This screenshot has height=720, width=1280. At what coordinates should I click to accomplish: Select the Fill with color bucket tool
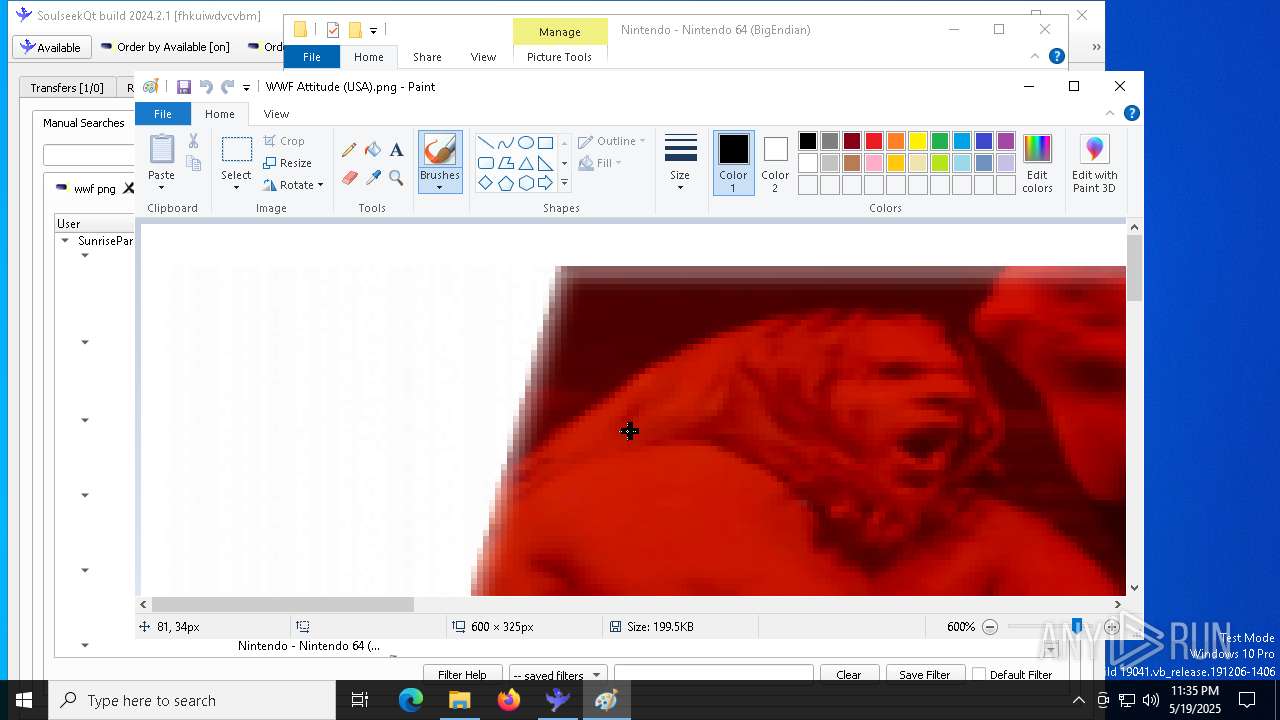(373, 150)
